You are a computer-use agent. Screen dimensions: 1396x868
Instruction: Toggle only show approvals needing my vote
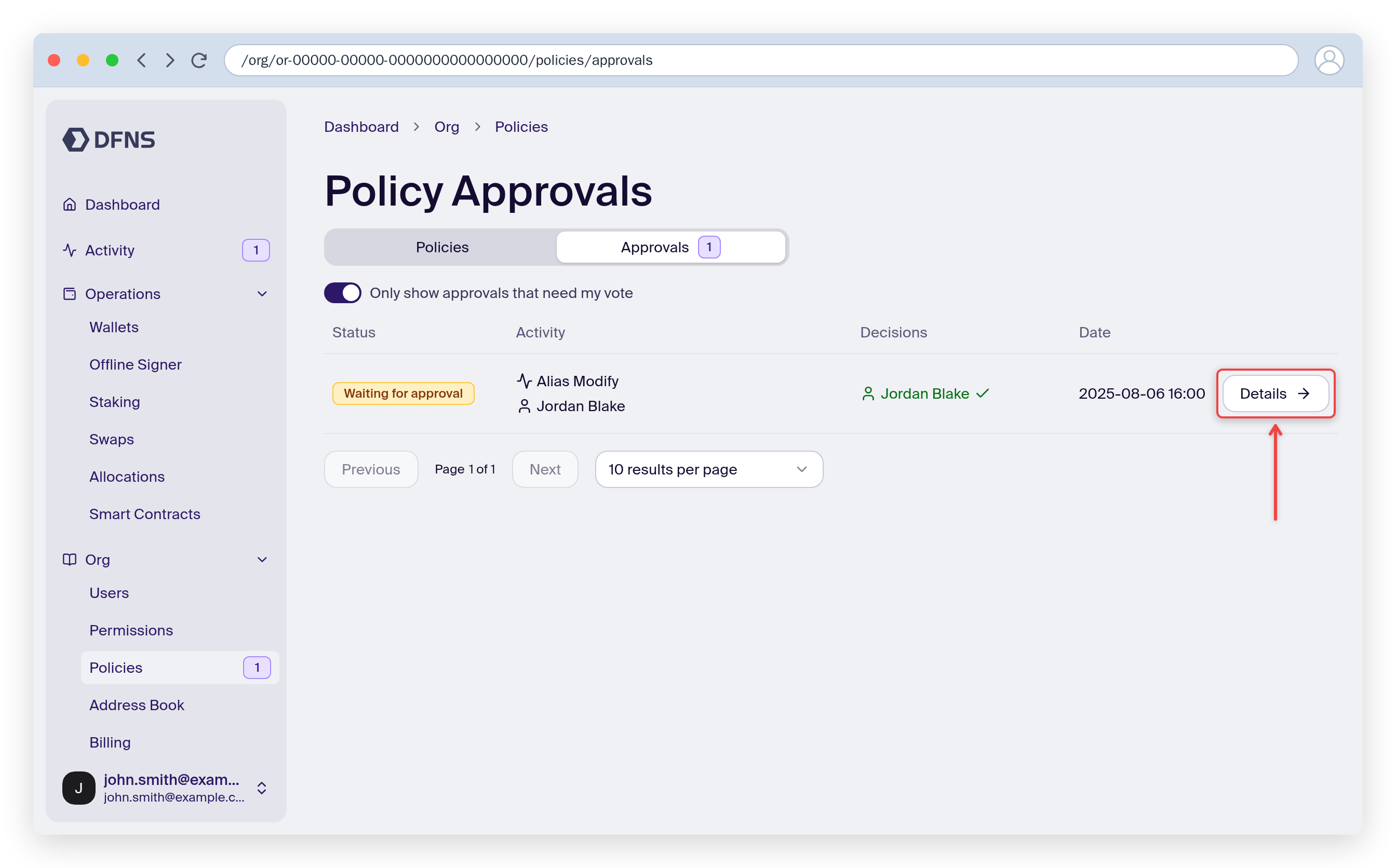pos(342,293)
